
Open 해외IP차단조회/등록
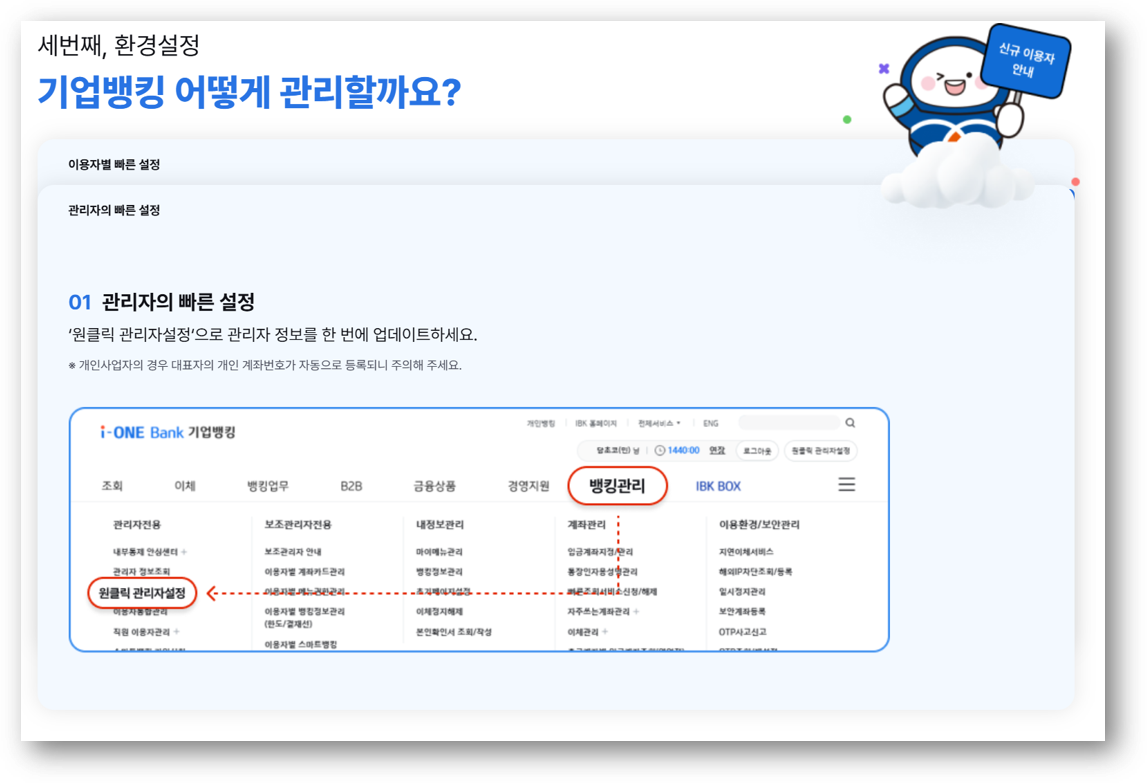755,572
